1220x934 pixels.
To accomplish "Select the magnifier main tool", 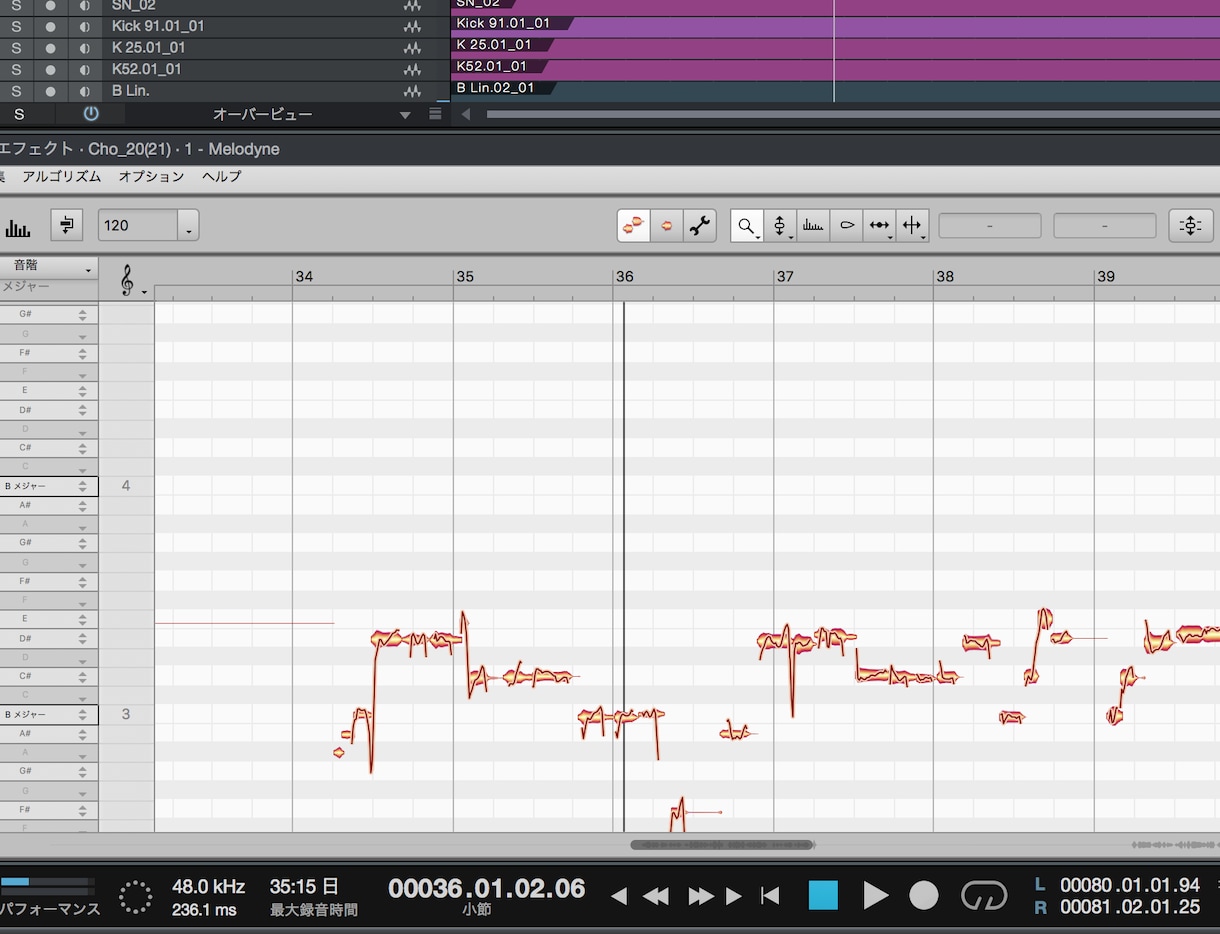I will (x=747, y=226).
